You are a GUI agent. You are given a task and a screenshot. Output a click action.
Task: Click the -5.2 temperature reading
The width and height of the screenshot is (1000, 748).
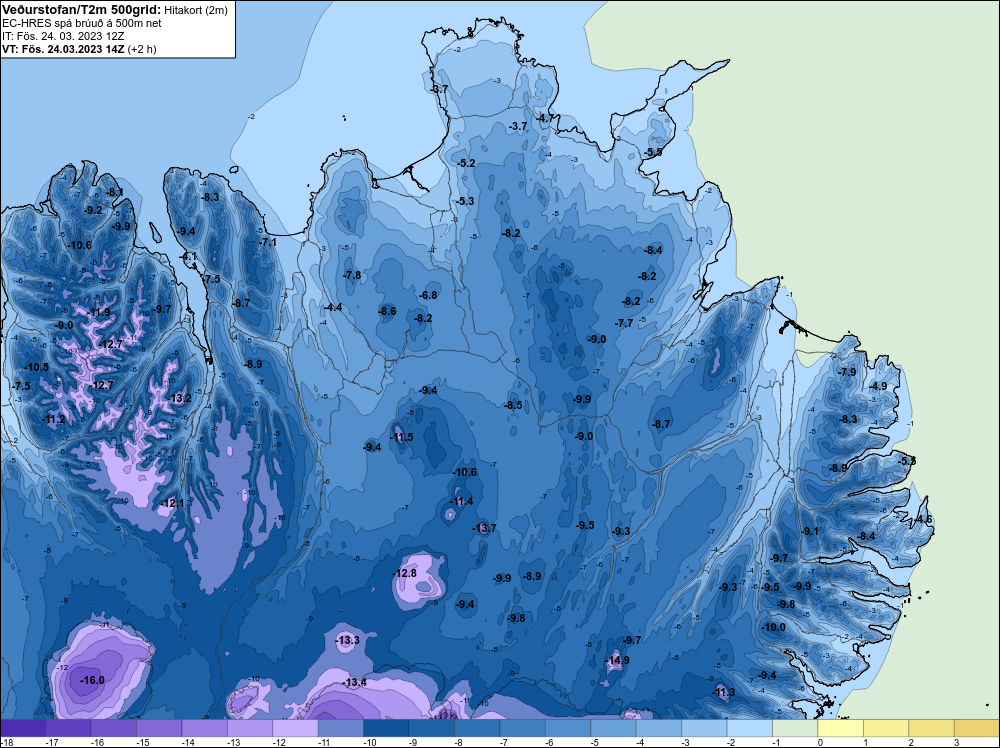point(466,163)
